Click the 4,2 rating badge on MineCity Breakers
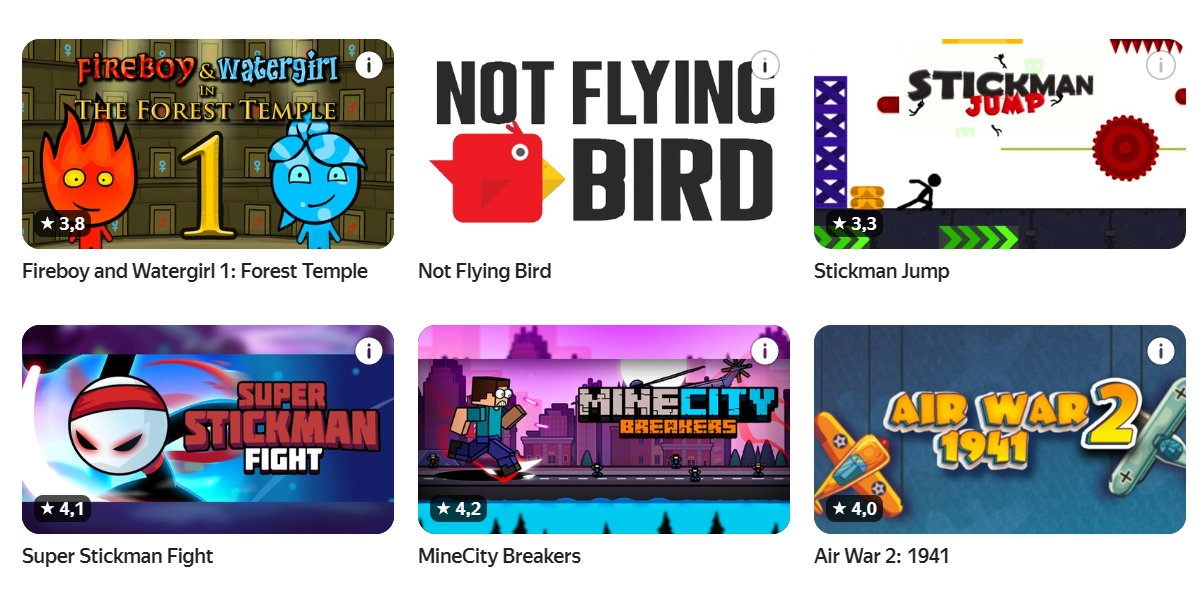Screen dimensions: 1203x590 458,508
